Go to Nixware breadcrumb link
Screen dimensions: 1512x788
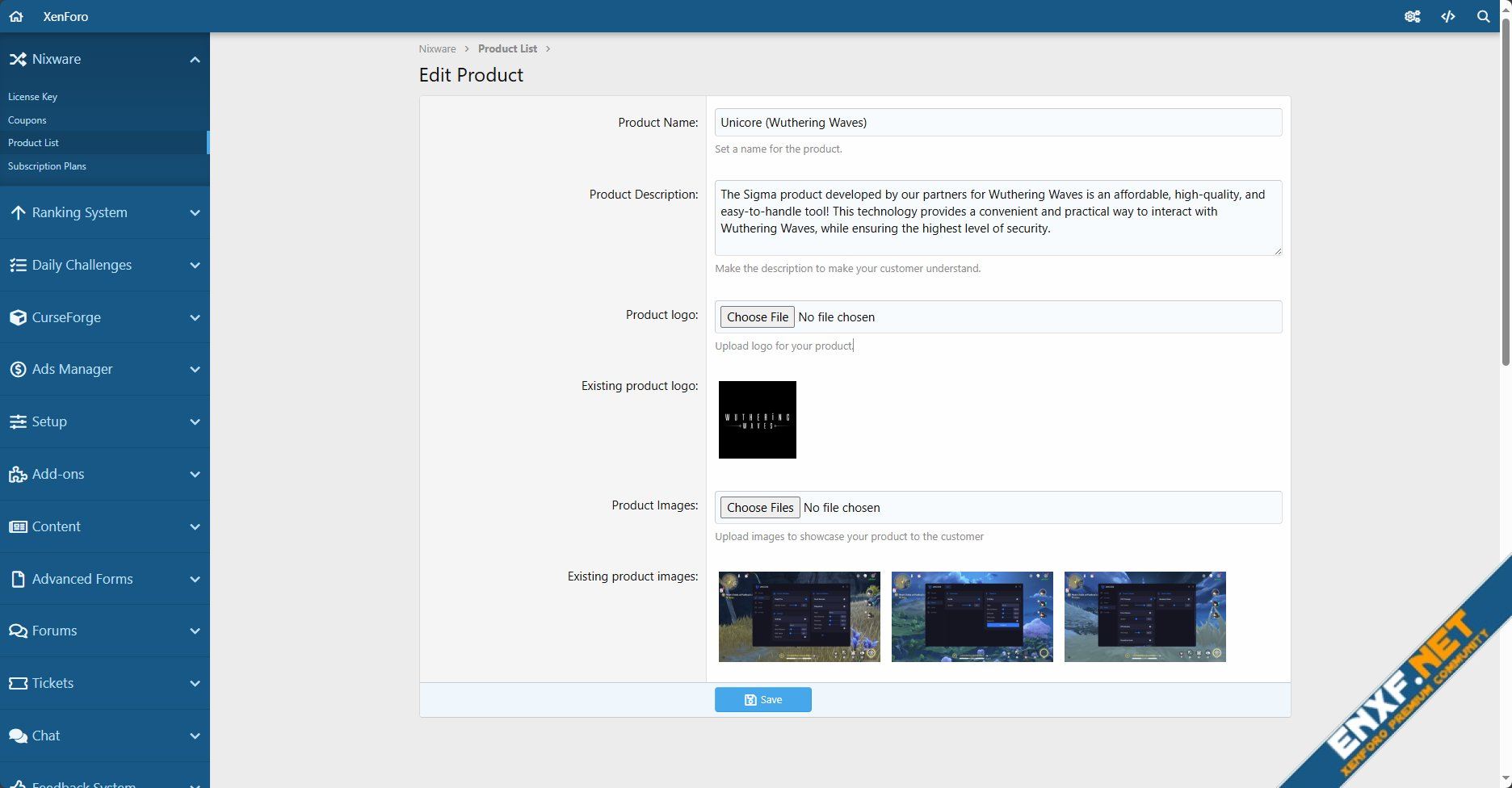[x=437, y=48]
